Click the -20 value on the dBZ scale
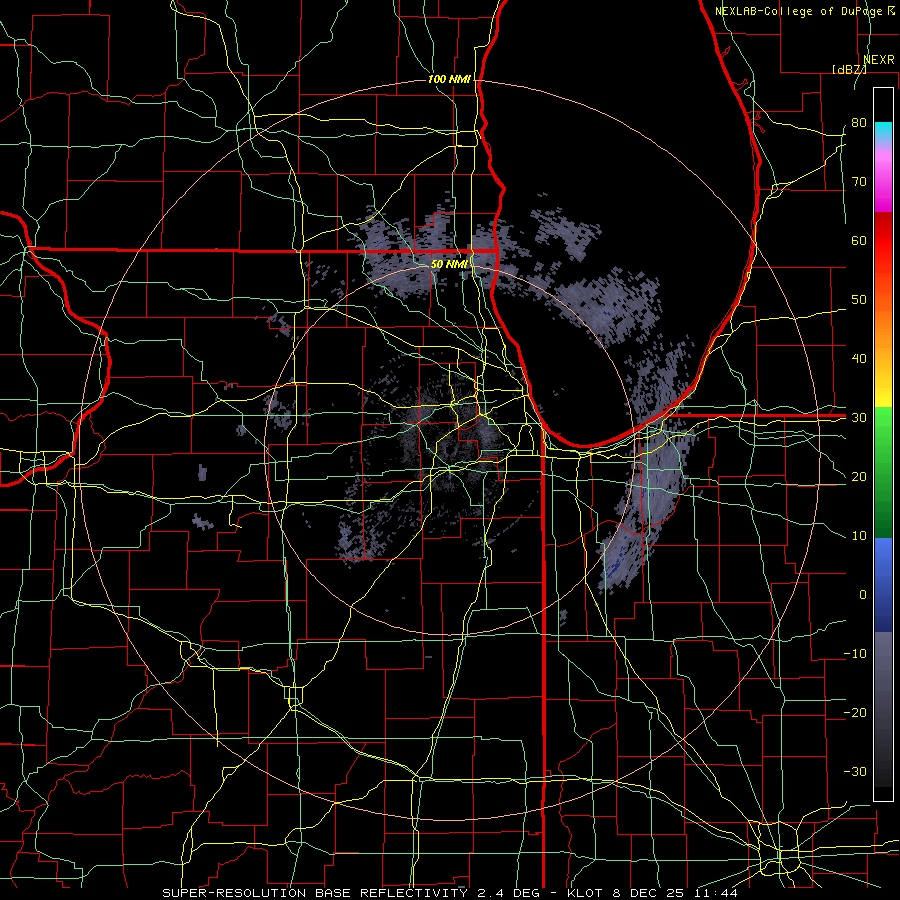Viewport: 900px width, 900px height. point(855,712)
